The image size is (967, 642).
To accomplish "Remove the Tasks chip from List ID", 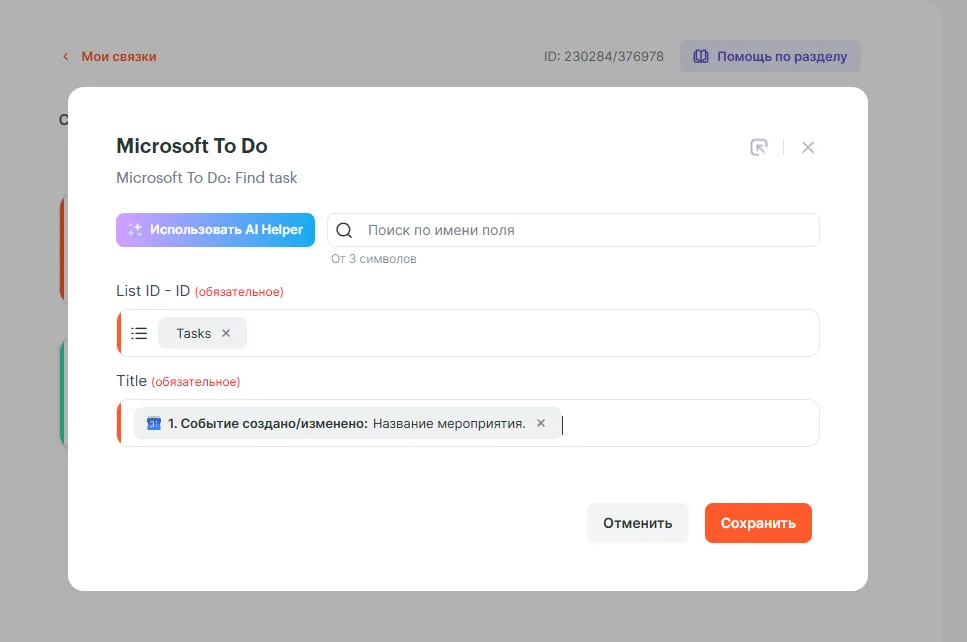I will click(226, 333).
